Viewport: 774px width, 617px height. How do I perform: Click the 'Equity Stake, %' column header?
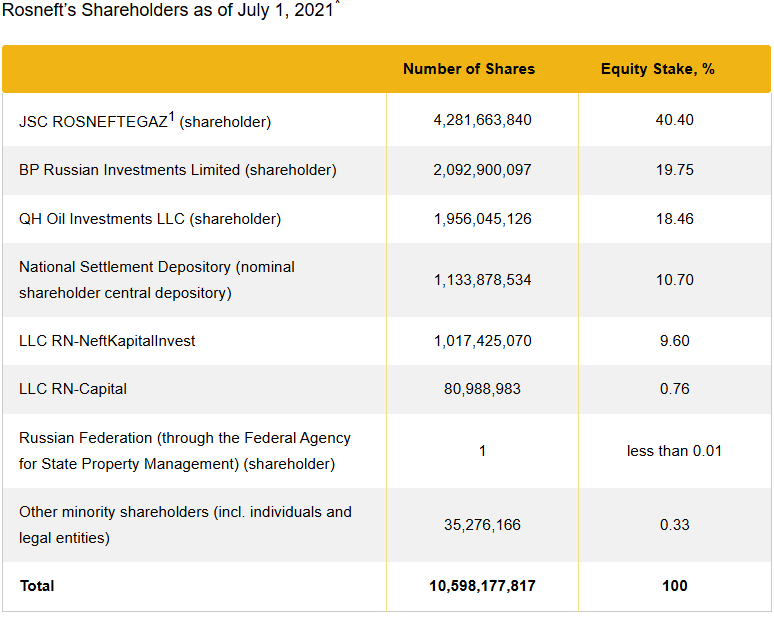pyautogui.click(x=657, y=69)
